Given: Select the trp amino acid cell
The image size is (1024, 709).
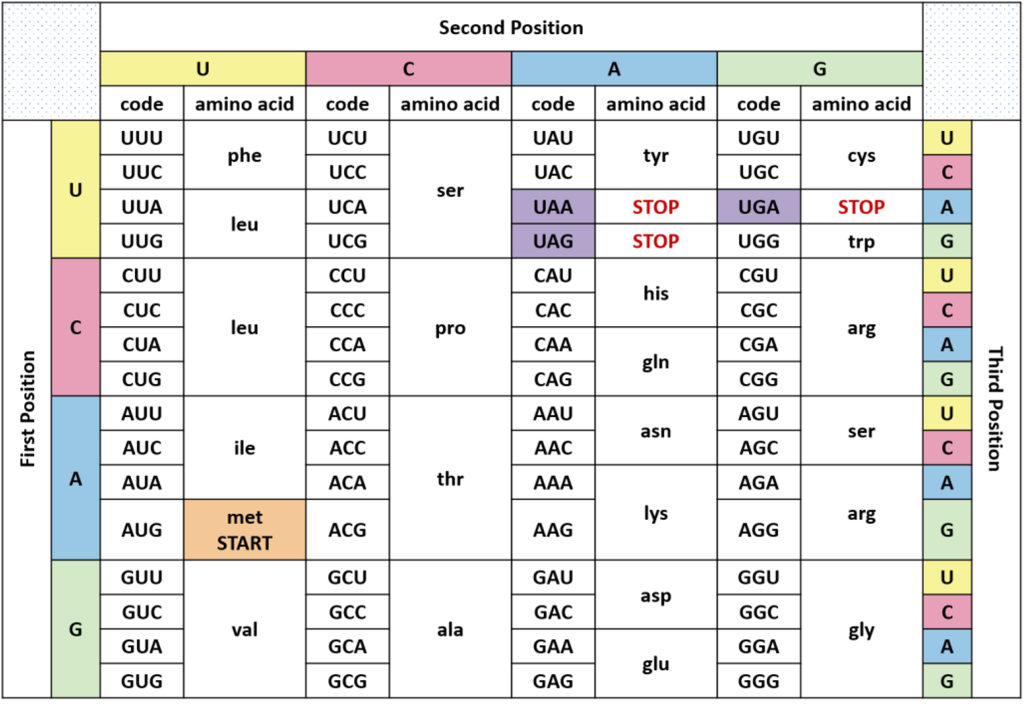Looking at the screenshot, I should click(861, 241).
